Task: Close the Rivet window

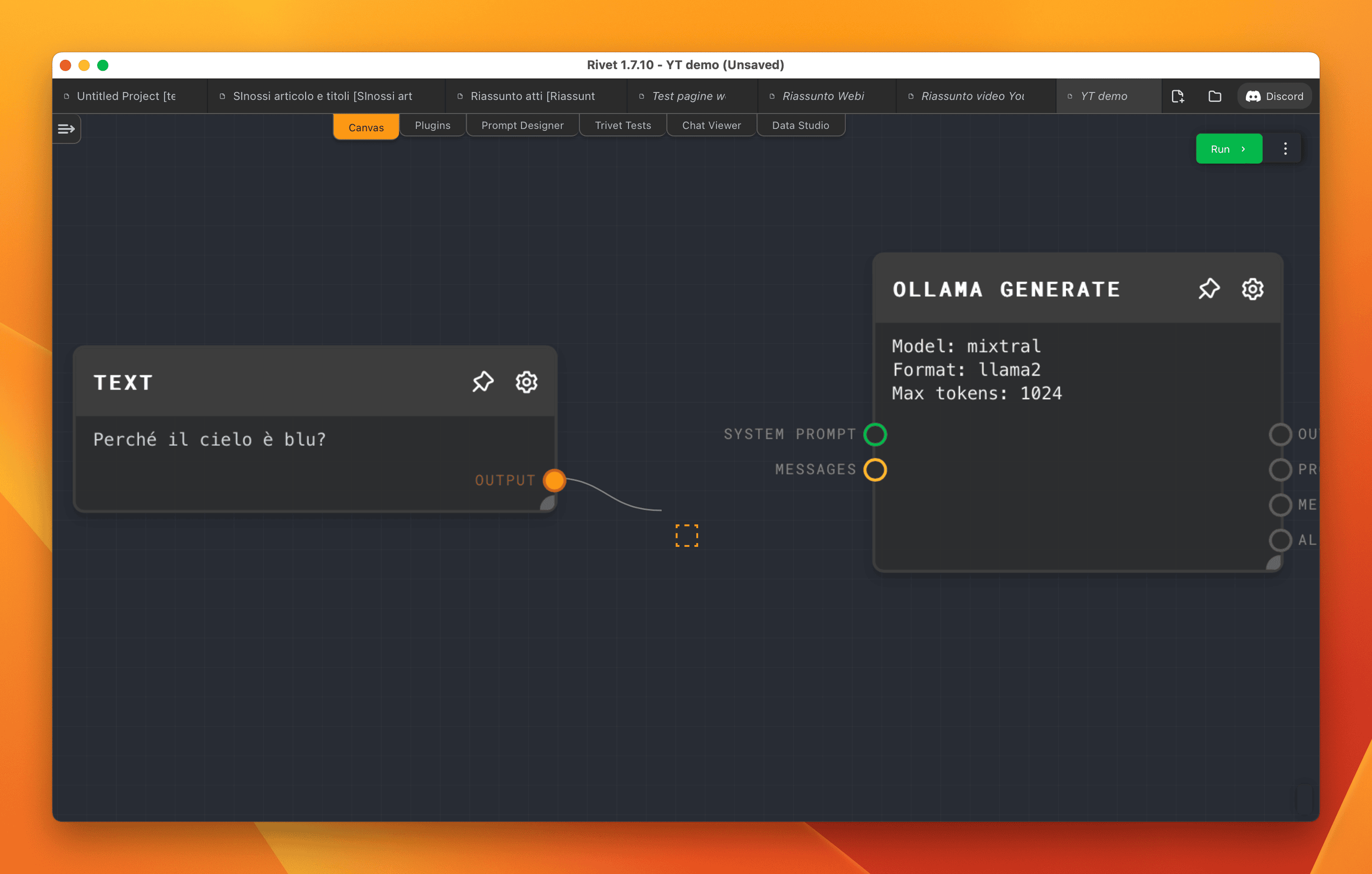Action: [x=65, y=65]
